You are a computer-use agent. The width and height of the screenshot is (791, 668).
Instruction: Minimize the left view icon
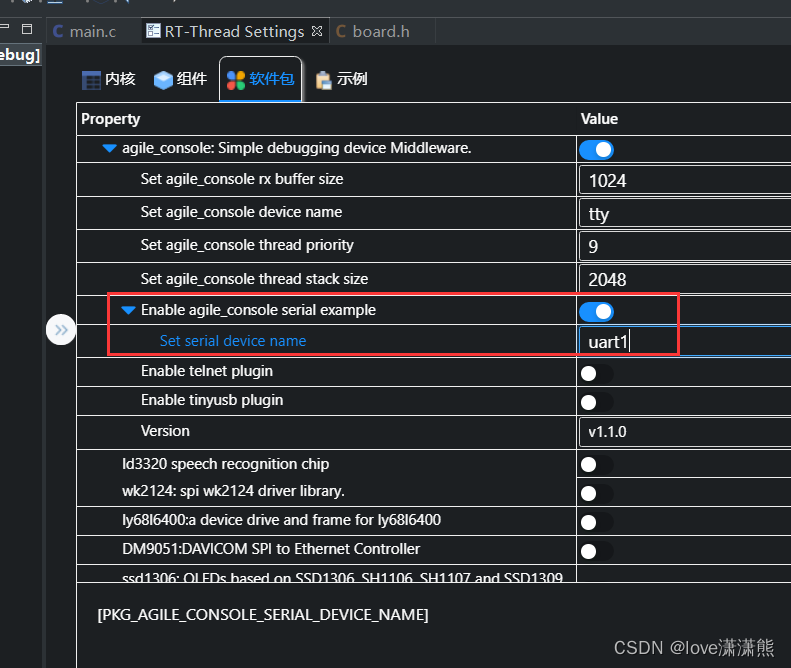click(x=5, y=26)
